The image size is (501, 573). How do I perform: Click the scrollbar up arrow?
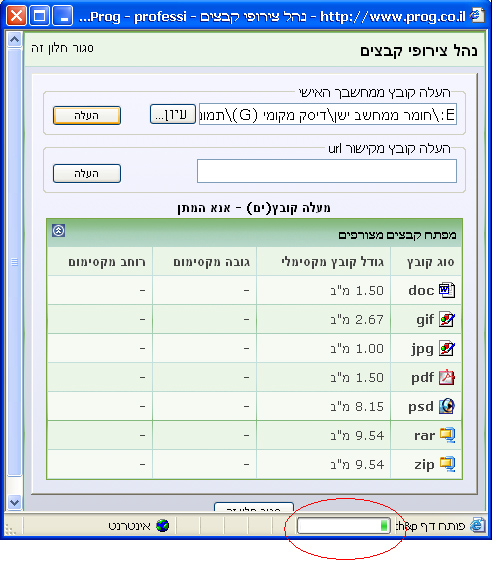pyautogui.click(x=15, y=39)
